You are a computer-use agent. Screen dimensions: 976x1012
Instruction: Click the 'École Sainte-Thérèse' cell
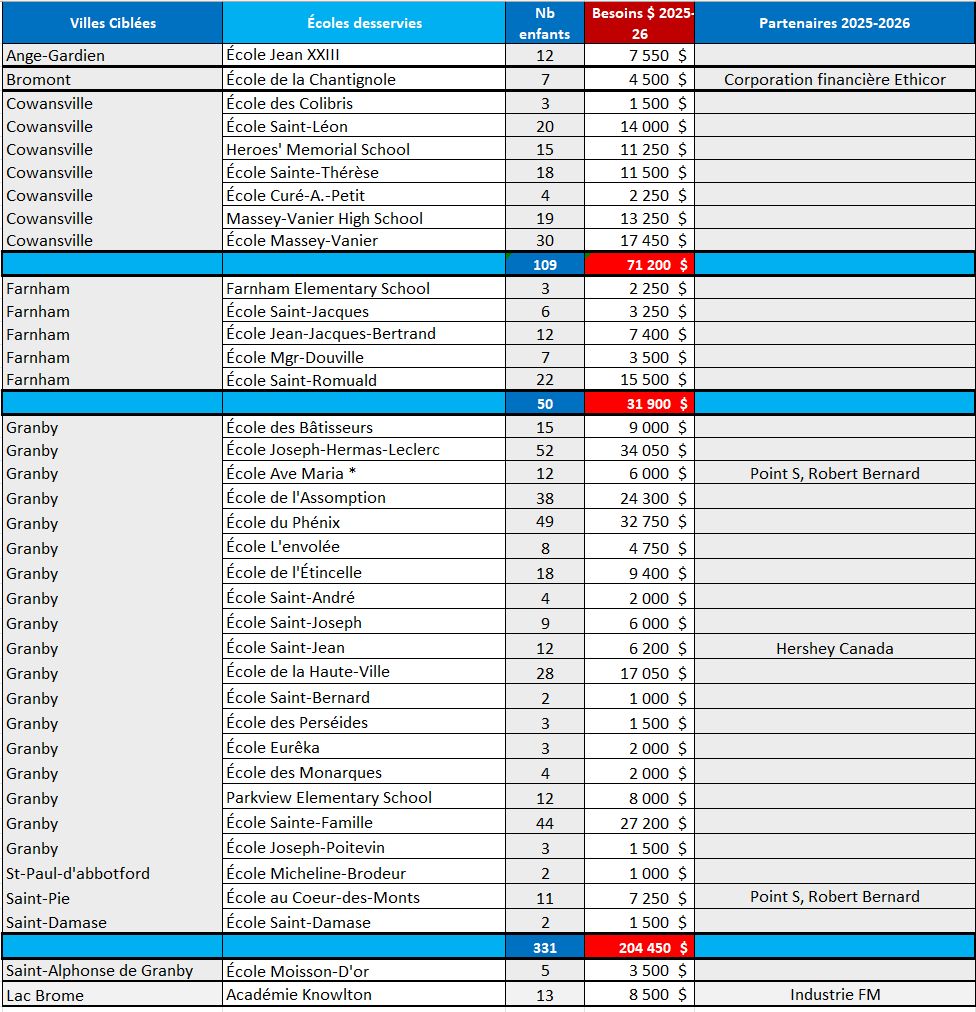click(x=364, y=172)
